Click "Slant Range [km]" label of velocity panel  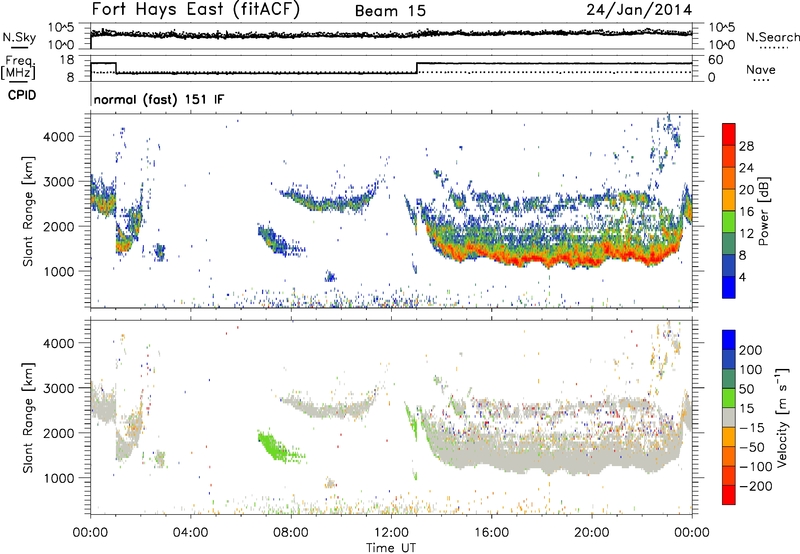(28, 418)
